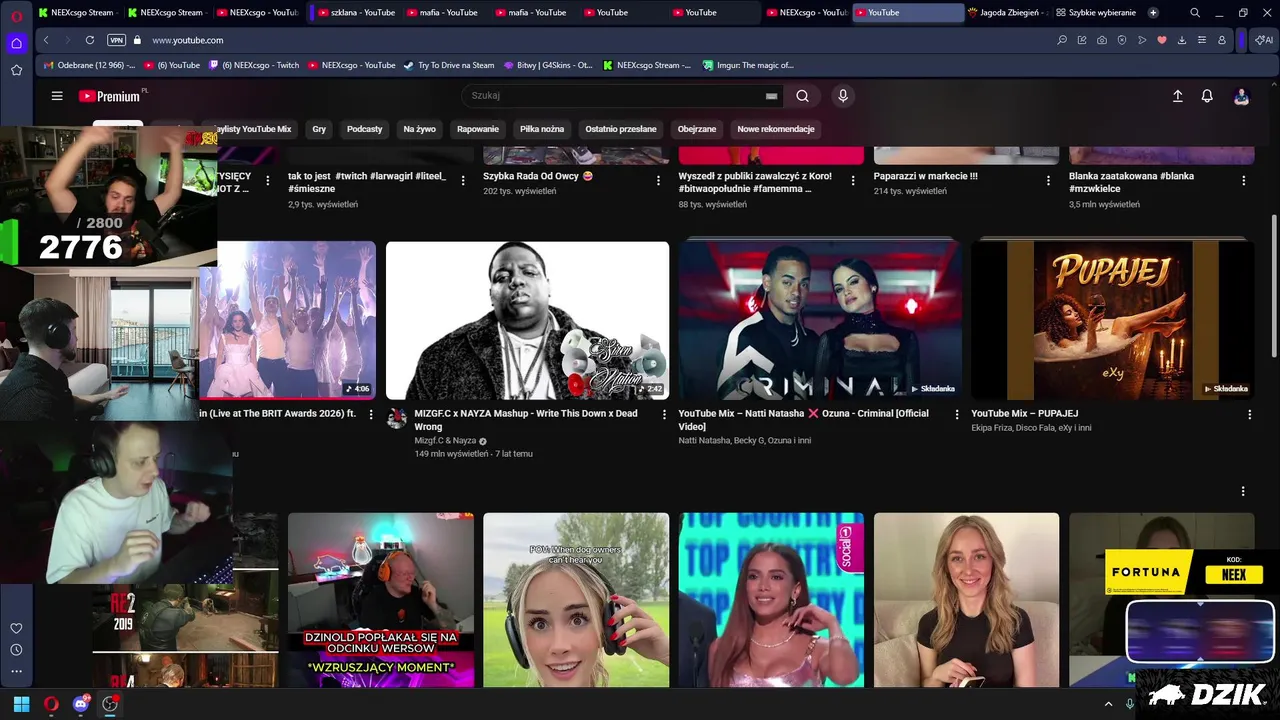Screen dimensions: 1280x720
Task: Switch to the 'Jagoda Zbiegień' tab
Action: coord(1008,13)
